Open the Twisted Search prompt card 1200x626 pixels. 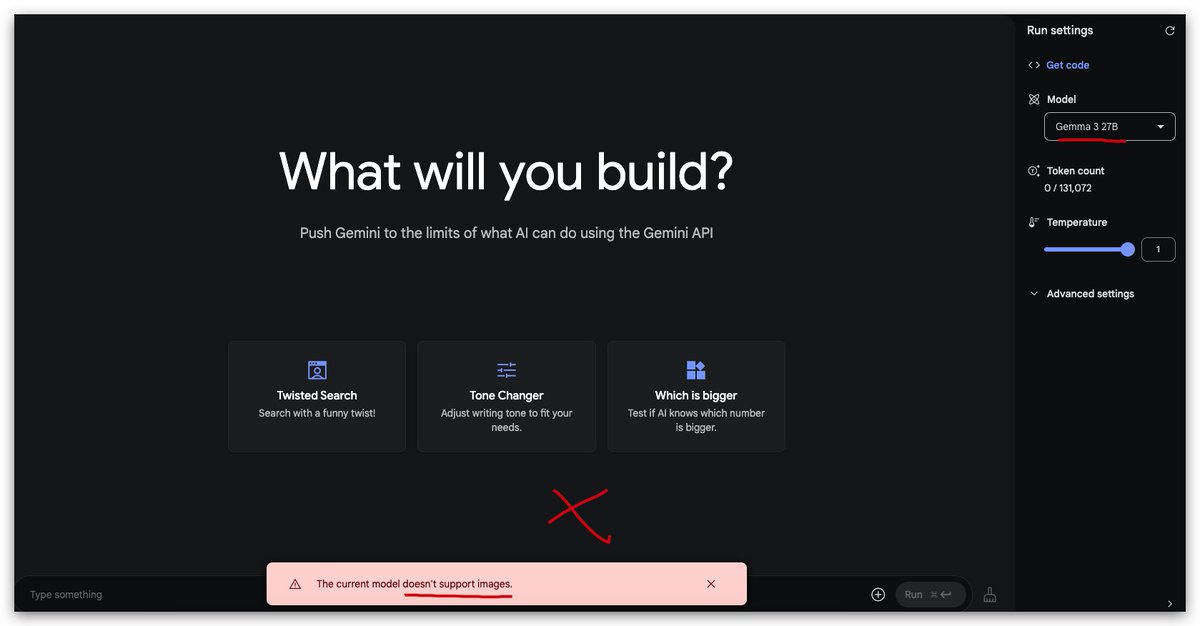317,396
